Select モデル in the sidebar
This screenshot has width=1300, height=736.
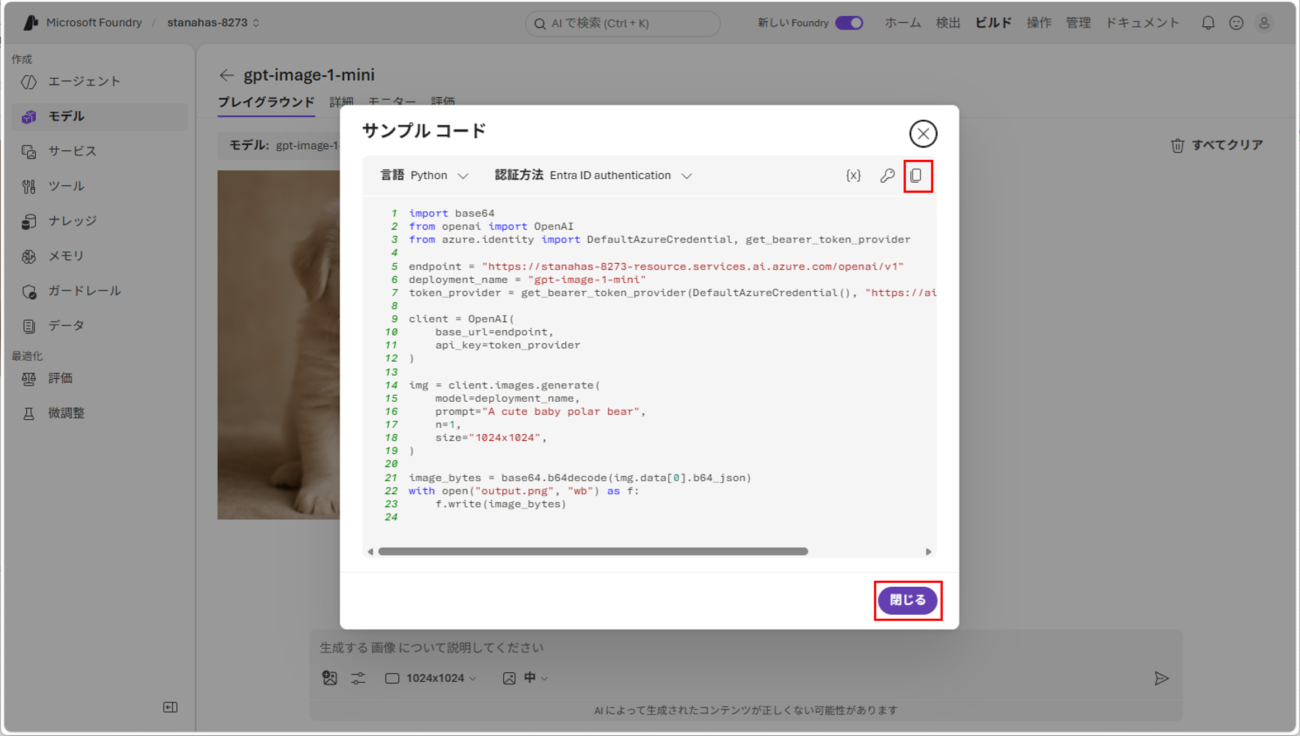click(x=100, y=116)
